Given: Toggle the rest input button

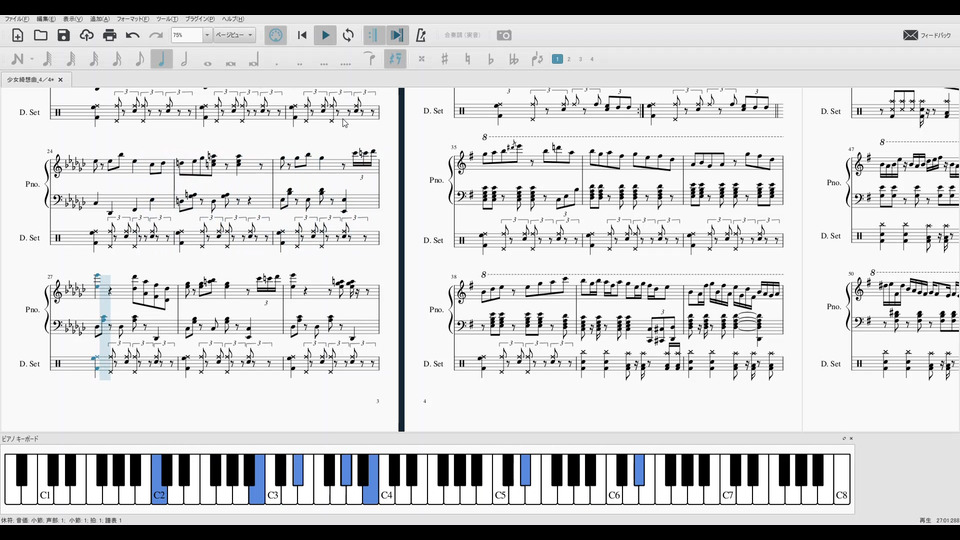Looking at the screenshot, I should point(396,59).
